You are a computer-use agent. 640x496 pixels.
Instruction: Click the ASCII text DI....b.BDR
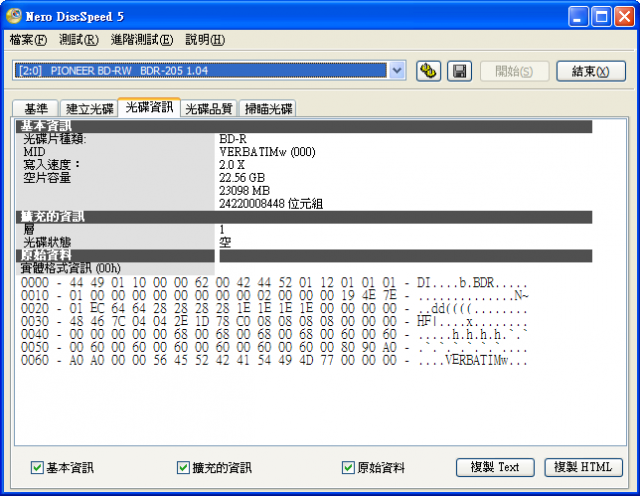(456, 282)
